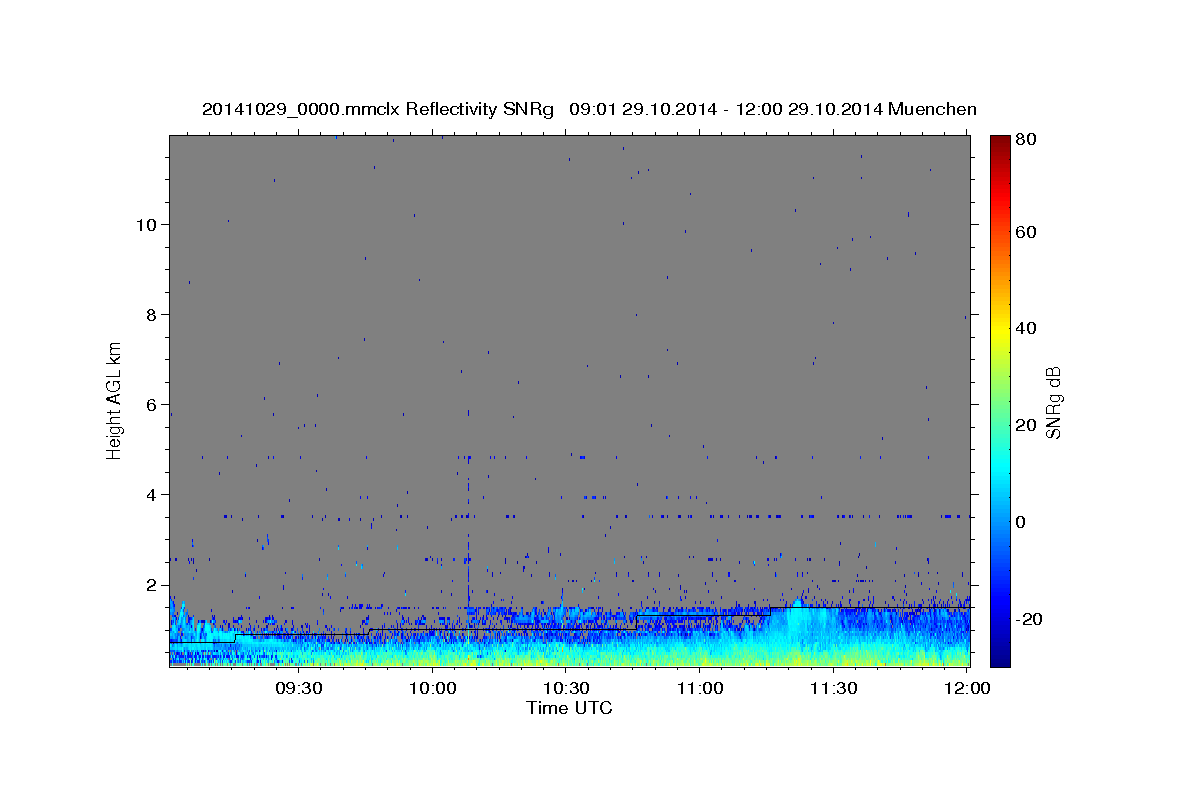The image size is (1200, 800).
Task: Click the colorbar value 0
Action: click(1022, 522)
